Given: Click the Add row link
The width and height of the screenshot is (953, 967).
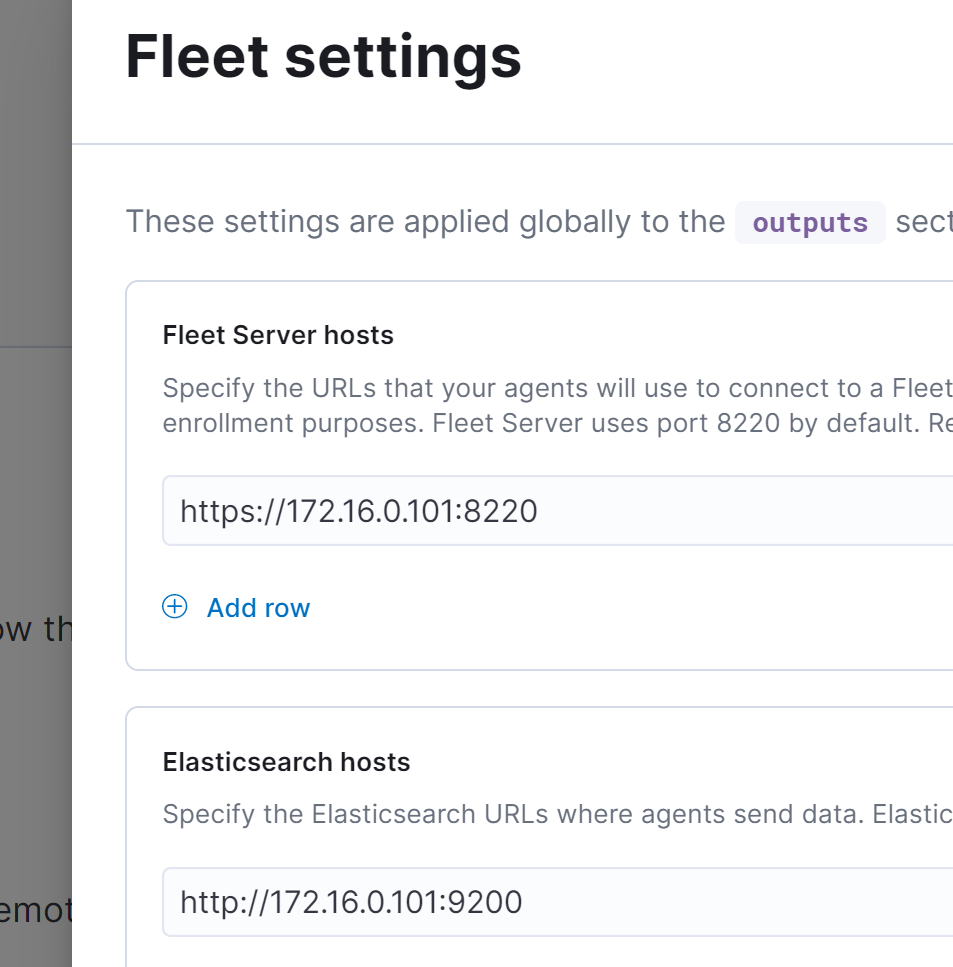Looking at the screenshot, I should (x=258, y=608).
